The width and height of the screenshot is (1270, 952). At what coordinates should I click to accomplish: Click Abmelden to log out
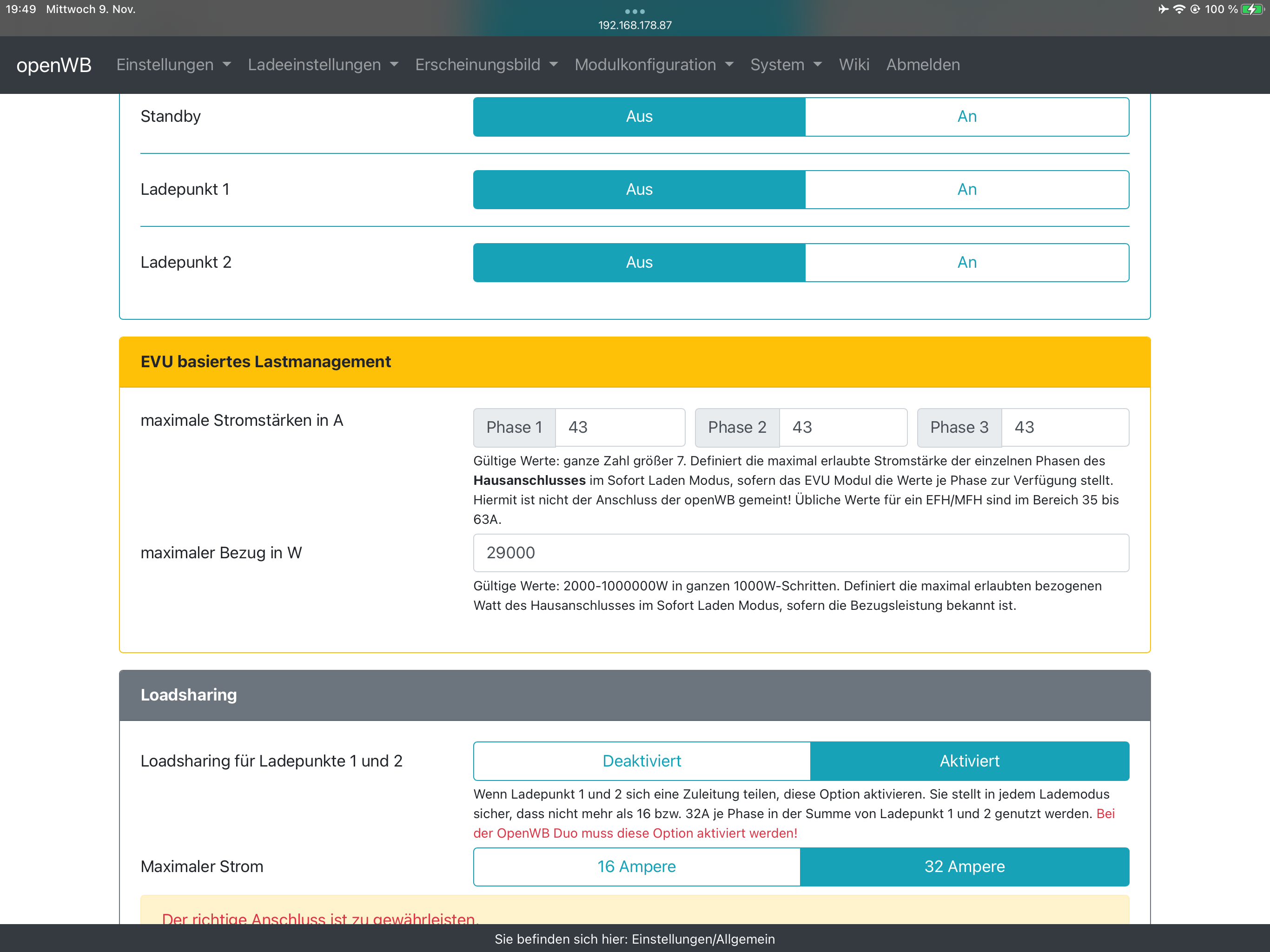[x=922, y=65]
